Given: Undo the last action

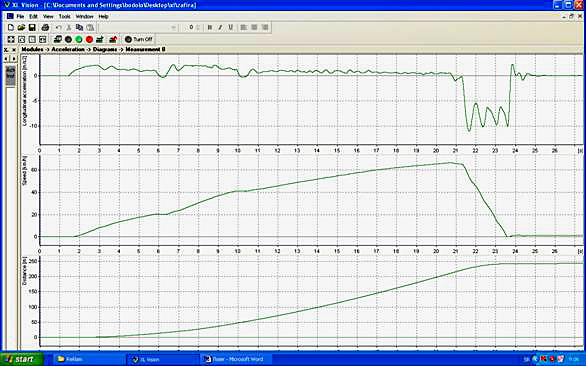Looking at the screenshot, I should (59, 27).
